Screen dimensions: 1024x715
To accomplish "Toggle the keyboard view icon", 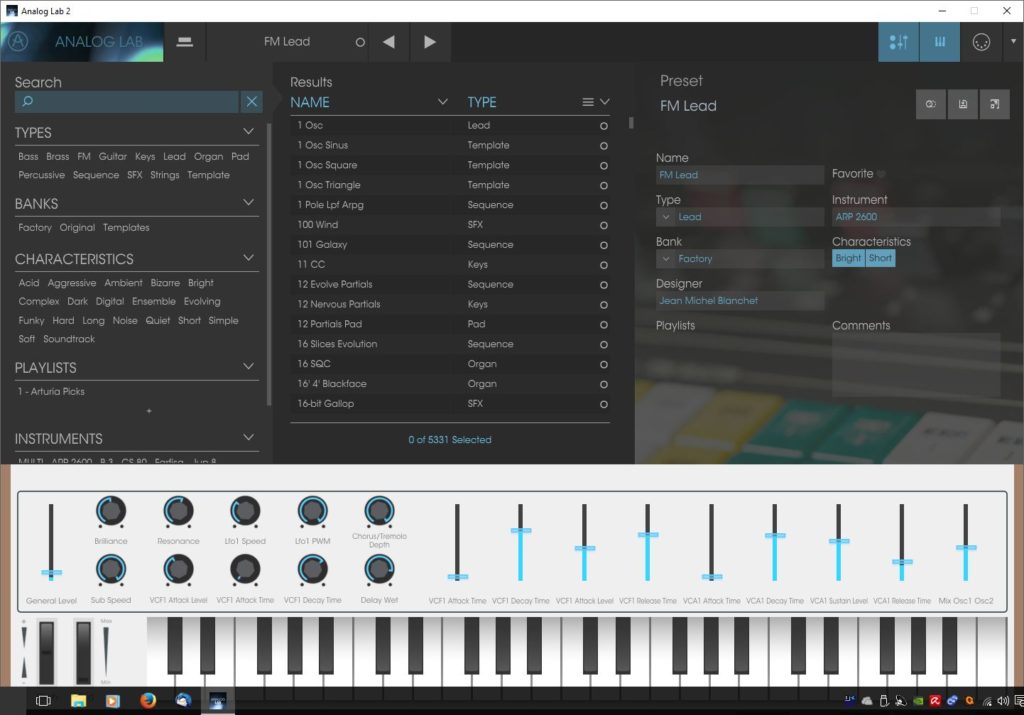I will click(x=940, y=42).
